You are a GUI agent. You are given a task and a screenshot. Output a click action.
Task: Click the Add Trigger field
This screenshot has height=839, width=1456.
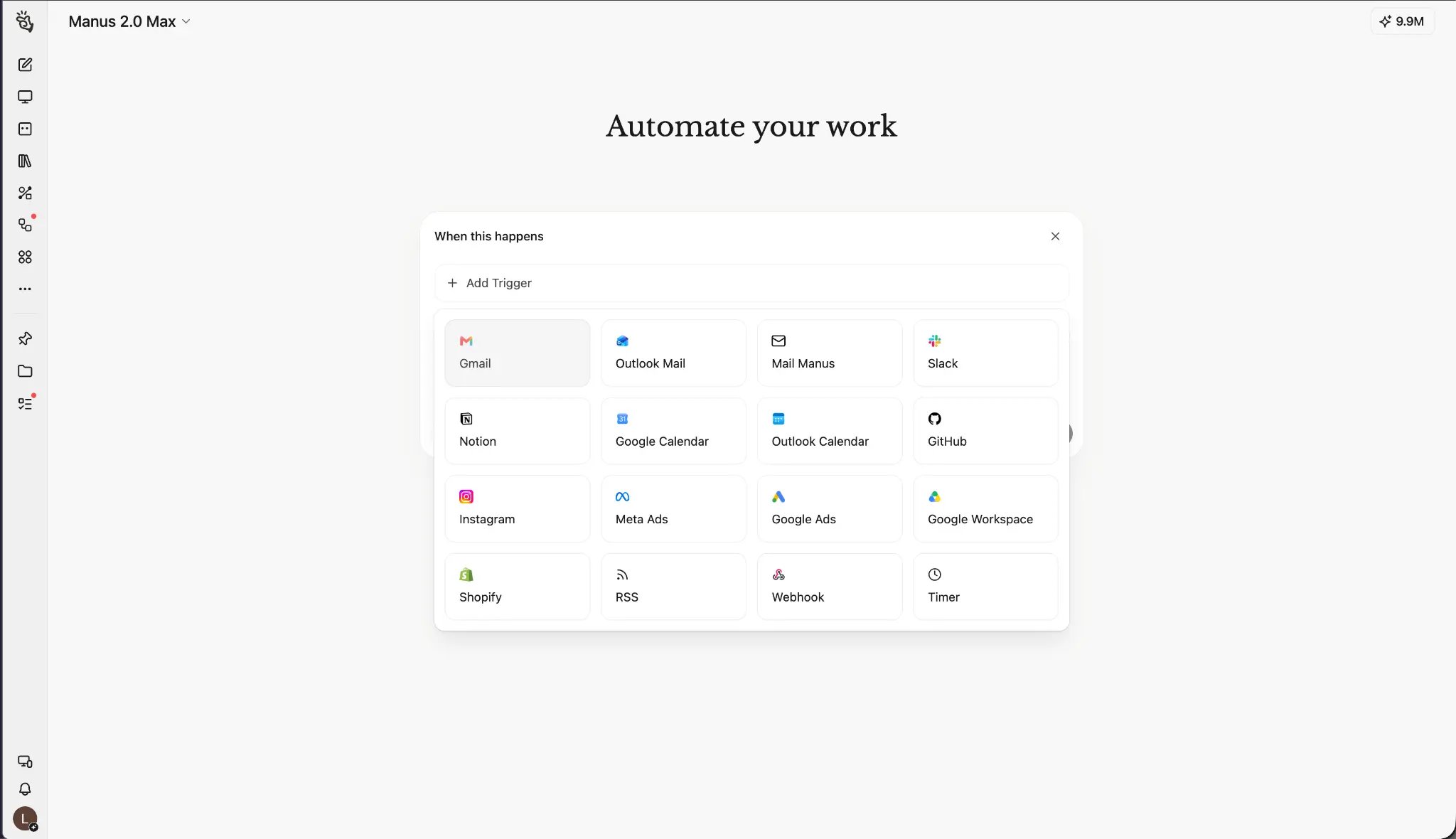(751, 283)
